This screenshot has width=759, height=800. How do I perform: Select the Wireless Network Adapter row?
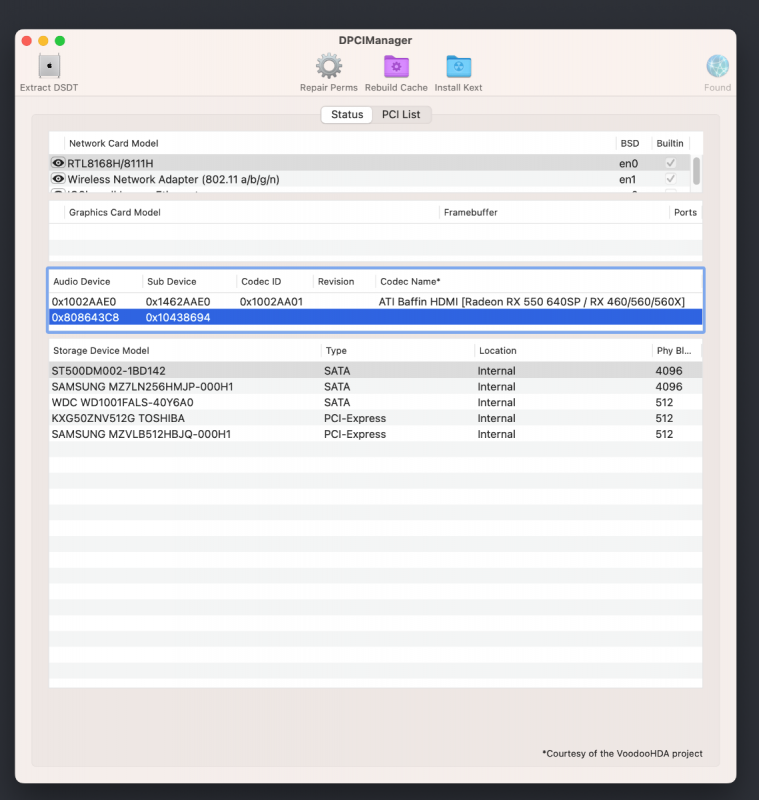coord(370,179)
